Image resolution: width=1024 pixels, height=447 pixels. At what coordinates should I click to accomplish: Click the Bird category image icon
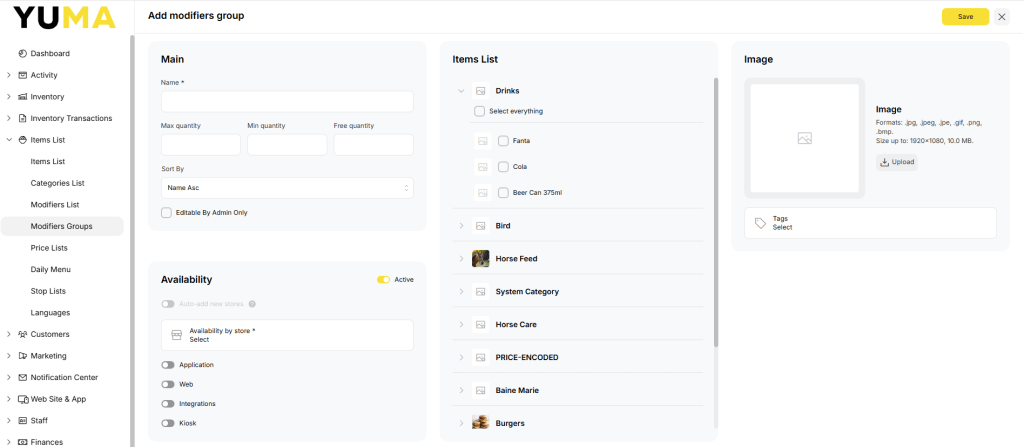[x=481, y=225]
